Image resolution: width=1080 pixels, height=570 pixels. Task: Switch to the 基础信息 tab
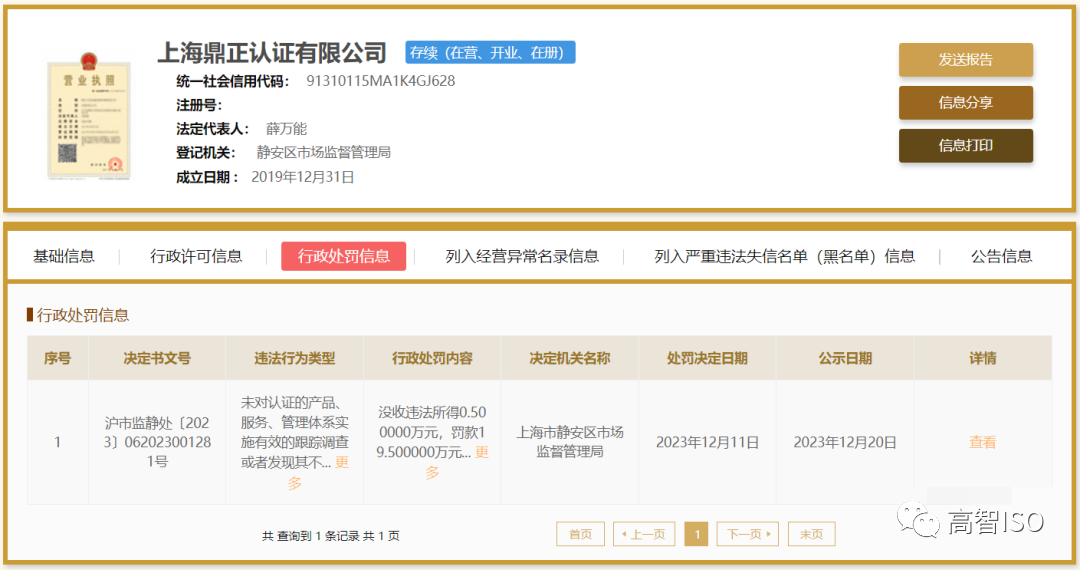(x=64, y=257)
